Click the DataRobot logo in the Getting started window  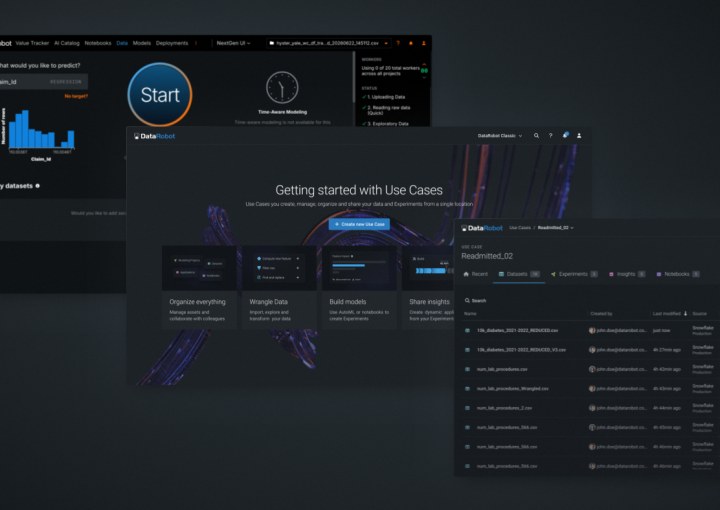[154, 136]
